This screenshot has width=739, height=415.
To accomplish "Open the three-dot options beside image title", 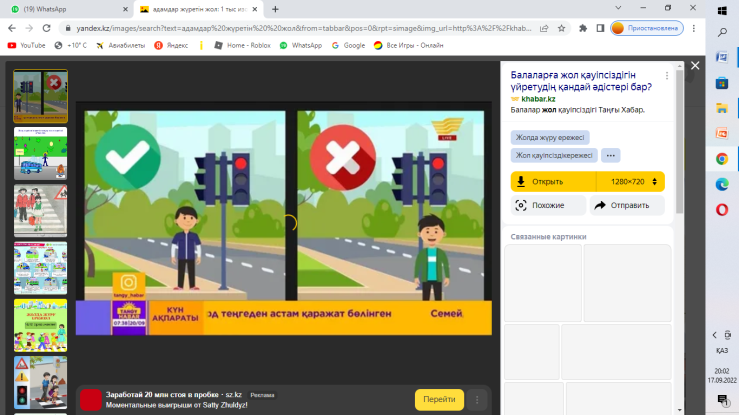I will point(667,76).
